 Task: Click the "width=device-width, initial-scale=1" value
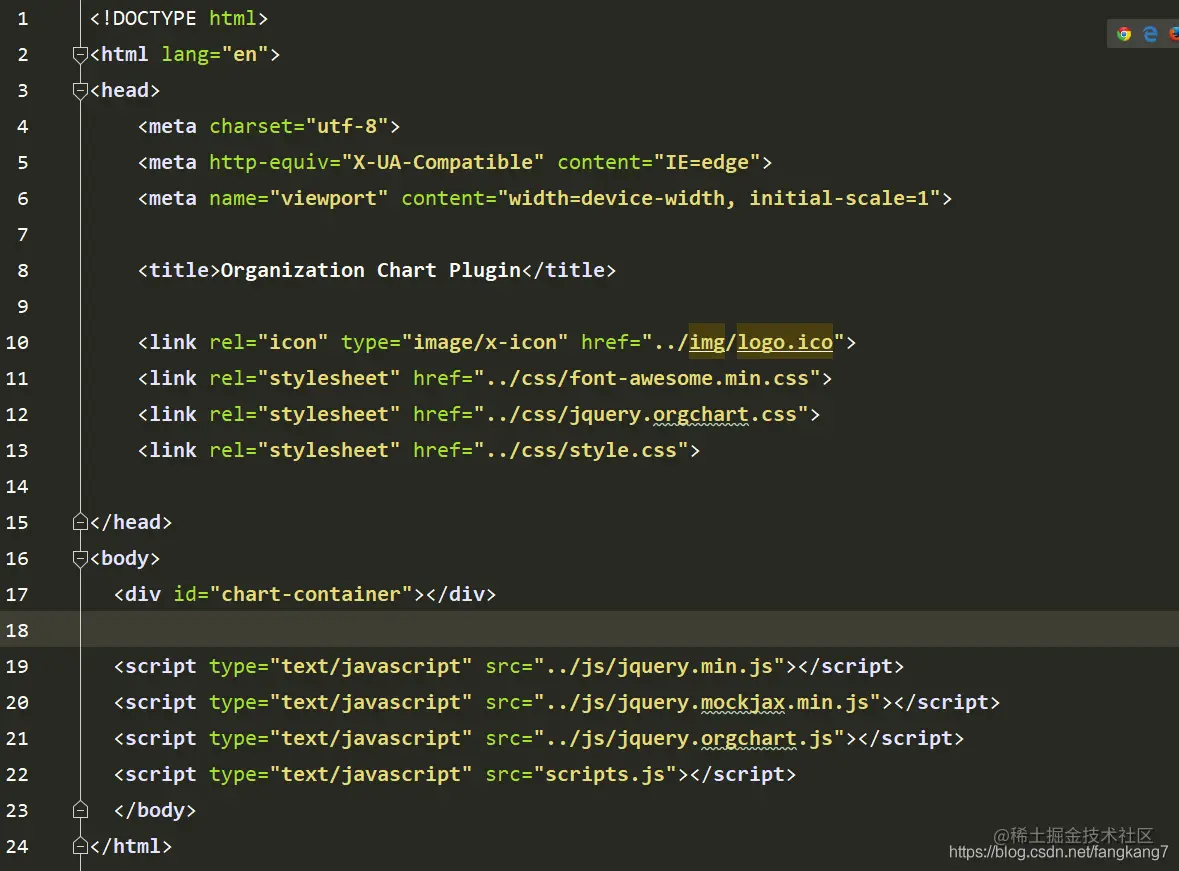click(719, 199)
